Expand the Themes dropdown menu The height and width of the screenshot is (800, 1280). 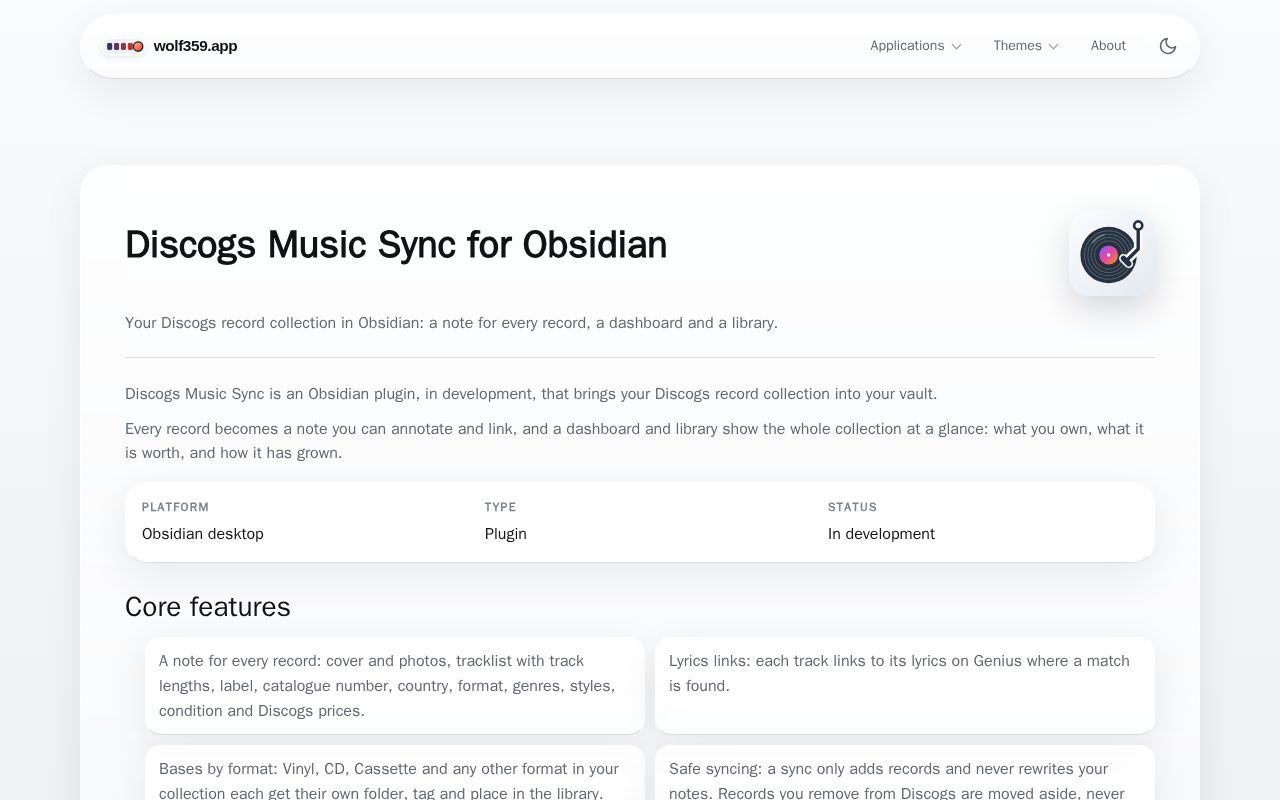tap(1026, 46)
